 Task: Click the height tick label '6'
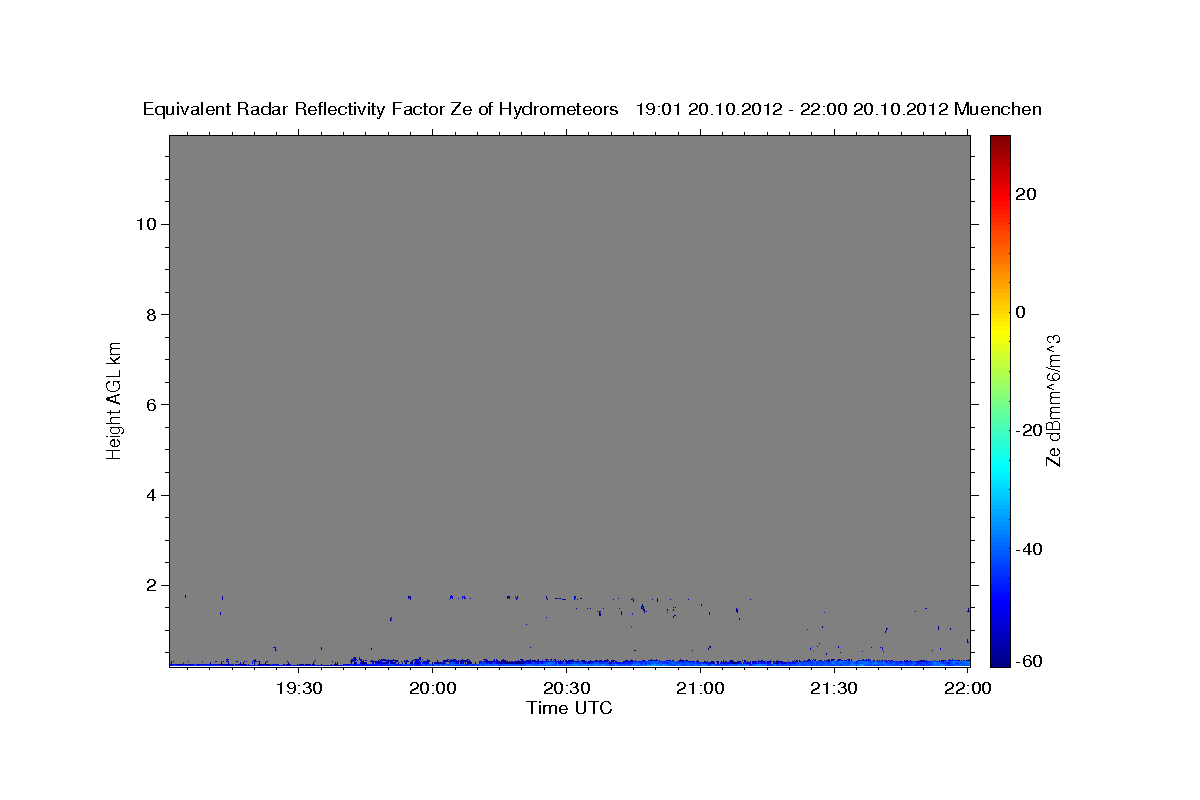[150, 405]
